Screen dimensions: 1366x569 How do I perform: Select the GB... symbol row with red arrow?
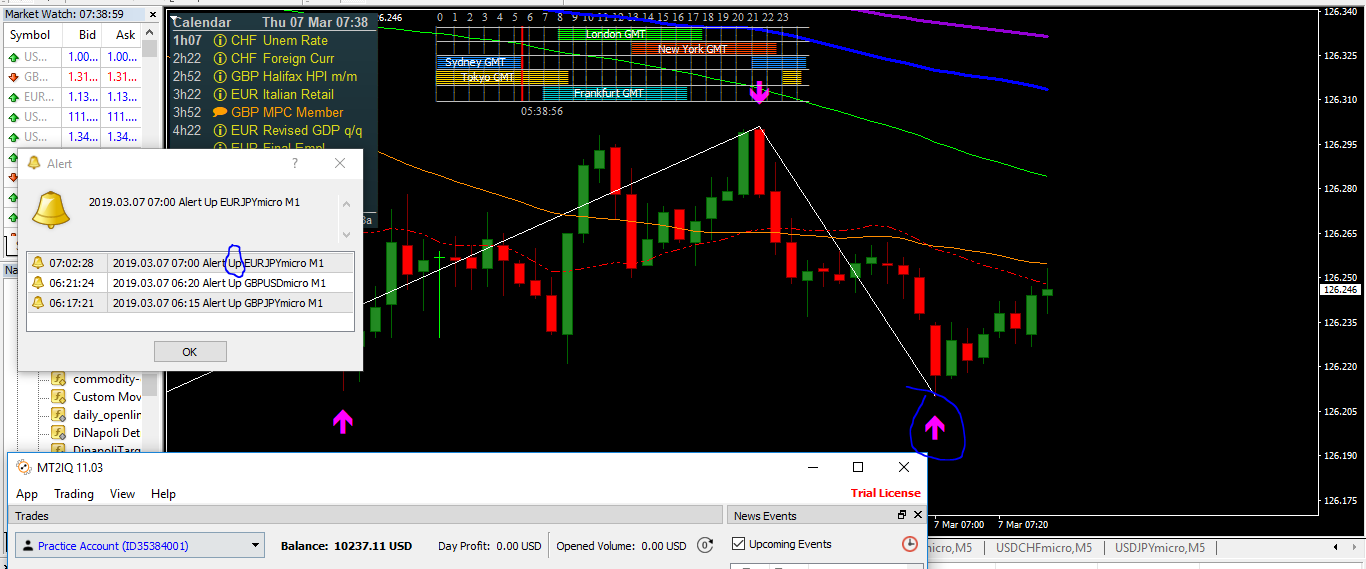tap(73, 77)
